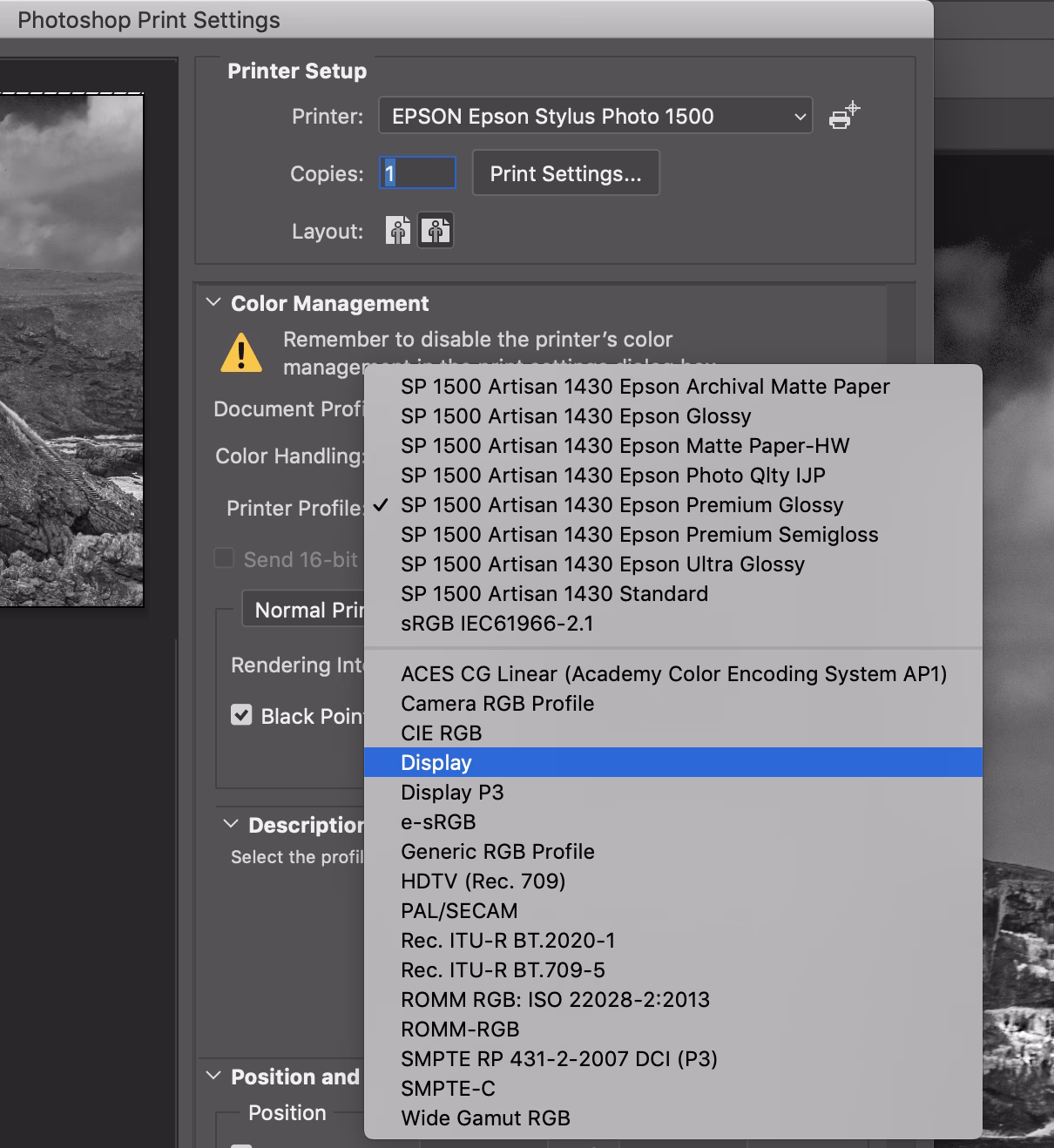Click the black-and-white print preview thumbnail

(x=71, y=348)
